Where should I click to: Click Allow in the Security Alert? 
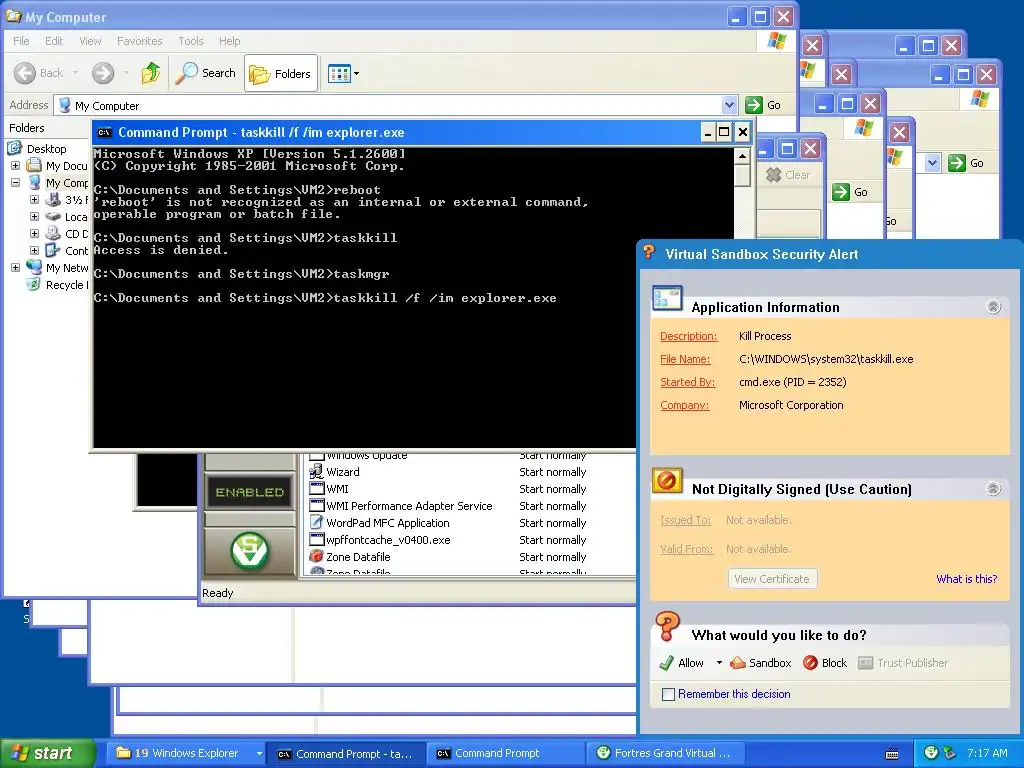[x=682, y=663]
